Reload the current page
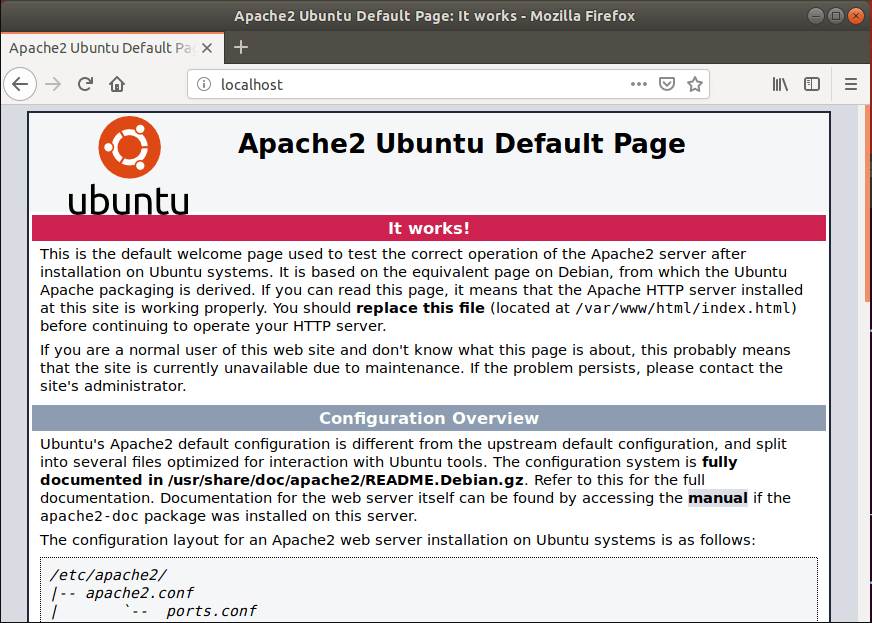This screenshot has height=623, width=872. coord(86,85)
